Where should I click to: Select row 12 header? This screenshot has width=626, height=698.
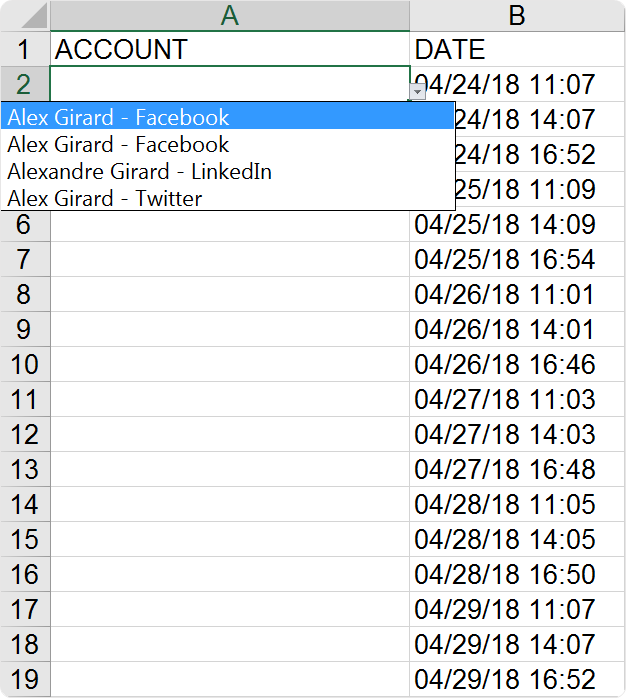(x=25, y=434)
